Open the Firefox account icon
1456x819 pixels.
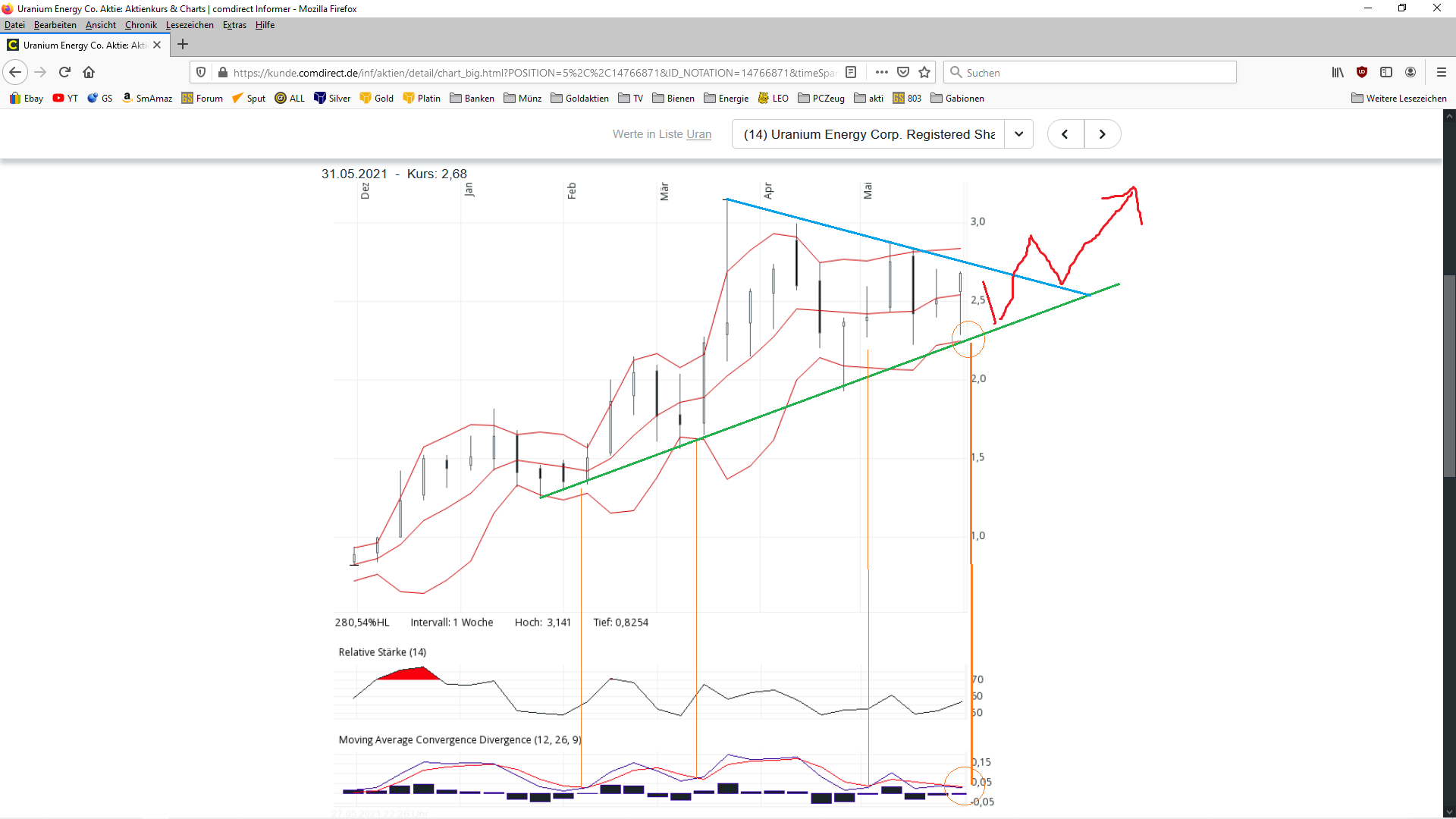[1410, 72]
